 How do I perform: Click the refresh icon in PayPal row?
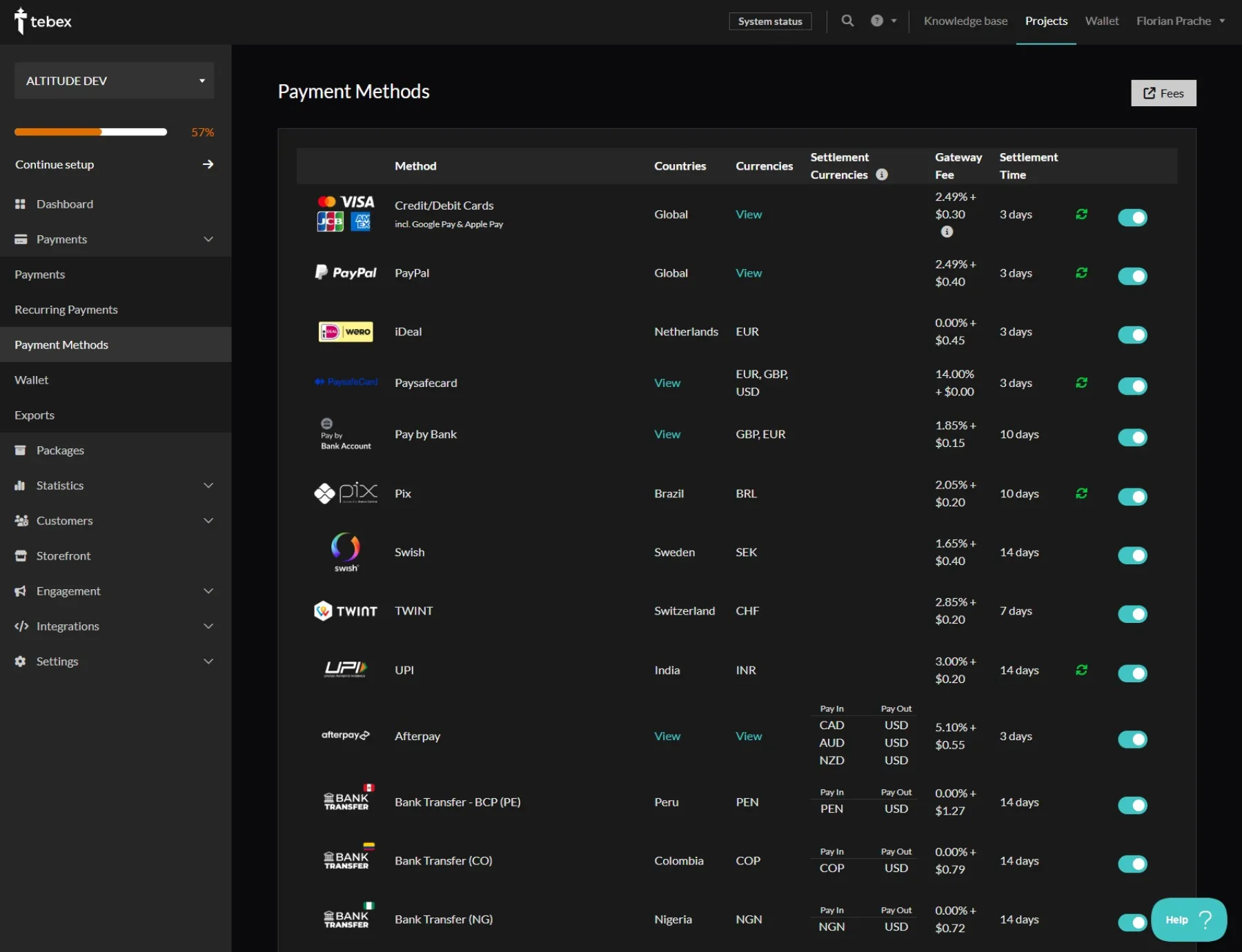[1081, 273]
